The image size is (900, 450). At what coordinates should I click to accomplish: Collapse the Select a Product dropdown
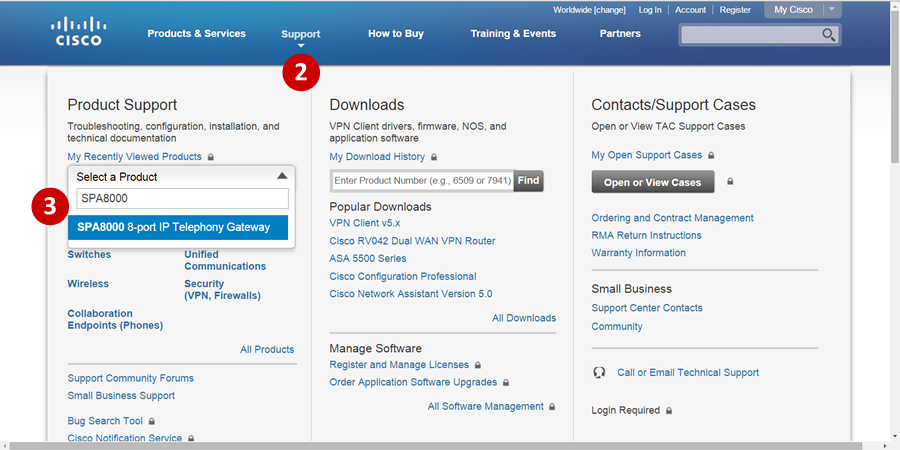(282, 176)
